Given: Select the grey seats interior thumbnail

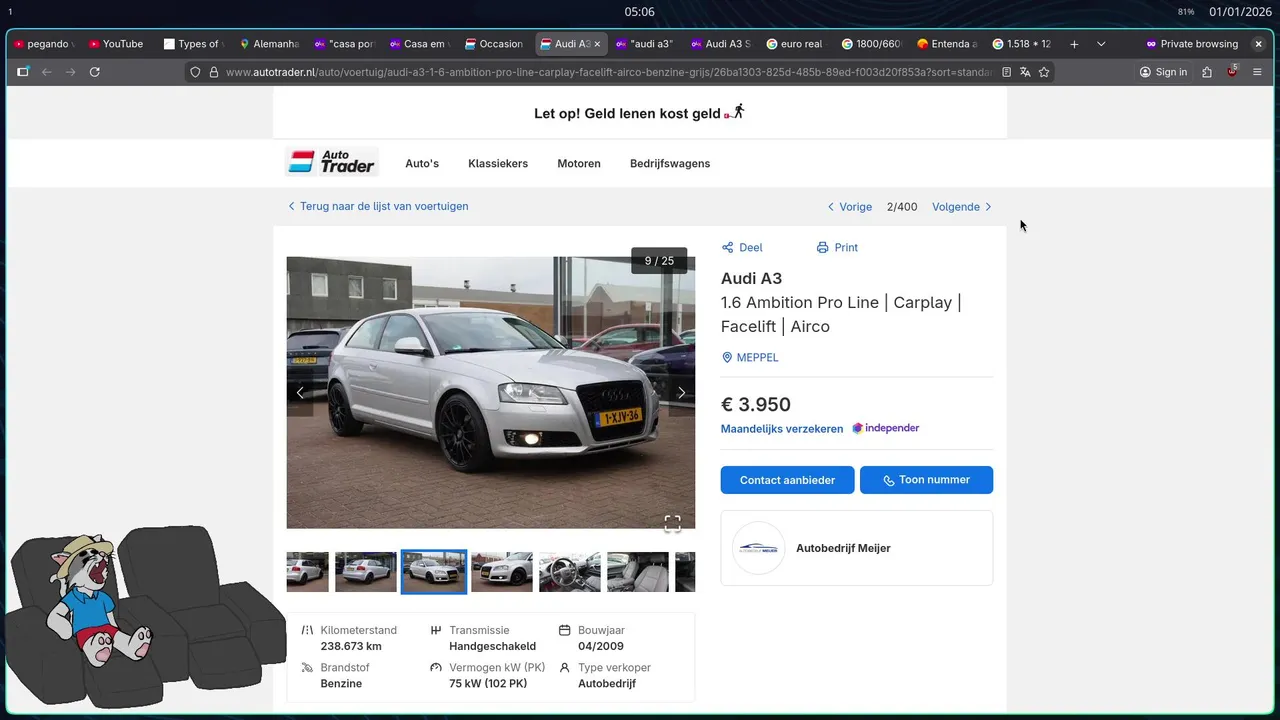Looking at the screenshot, I should (638, 572).
